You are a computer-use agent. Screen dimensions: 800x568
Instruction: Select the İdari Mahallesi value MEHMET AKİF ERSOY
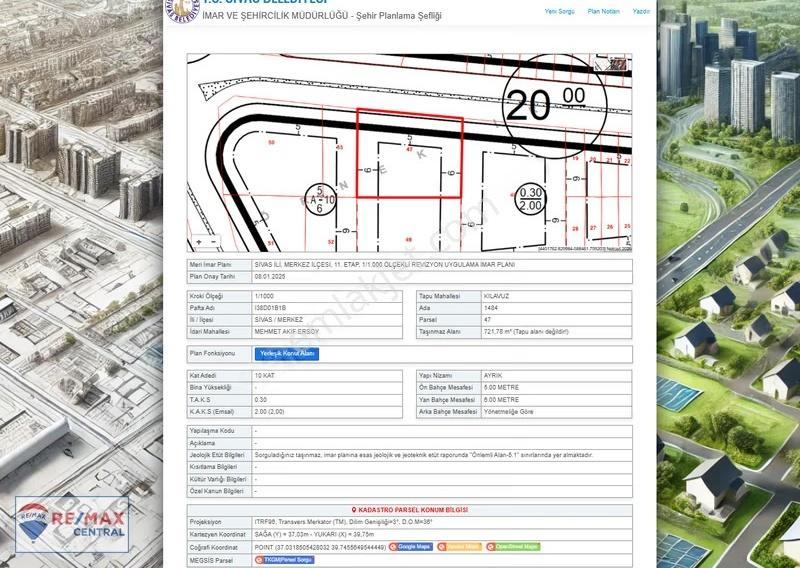(286, 332)
